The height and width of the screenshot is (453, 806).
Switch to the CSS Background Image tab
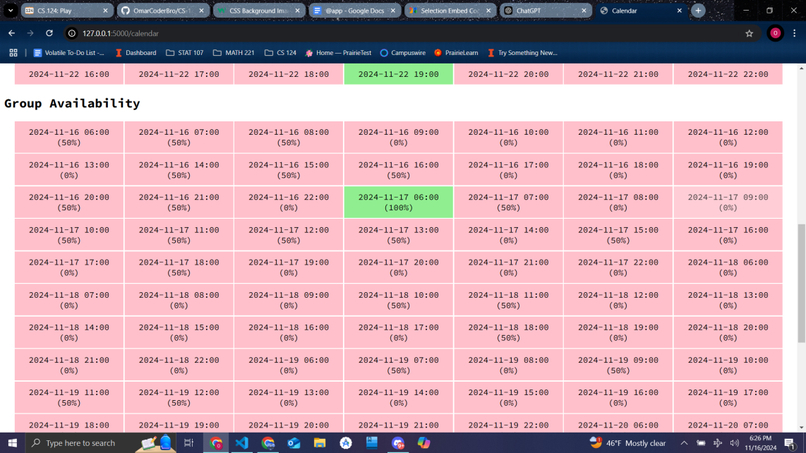click(259, 10)
